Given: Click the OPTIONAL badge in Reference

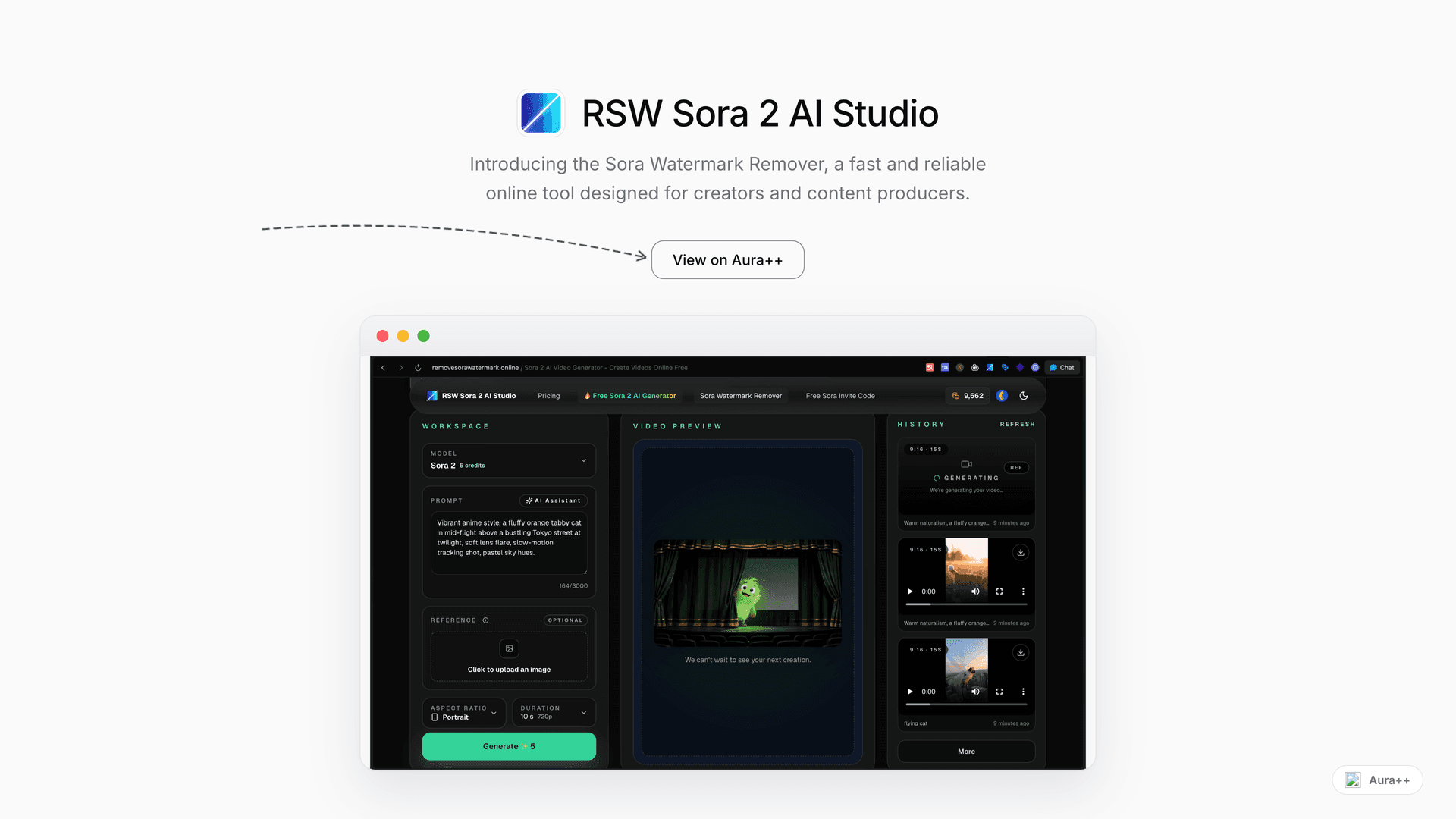Looking at the screenshot, I should tap(565, 620).
